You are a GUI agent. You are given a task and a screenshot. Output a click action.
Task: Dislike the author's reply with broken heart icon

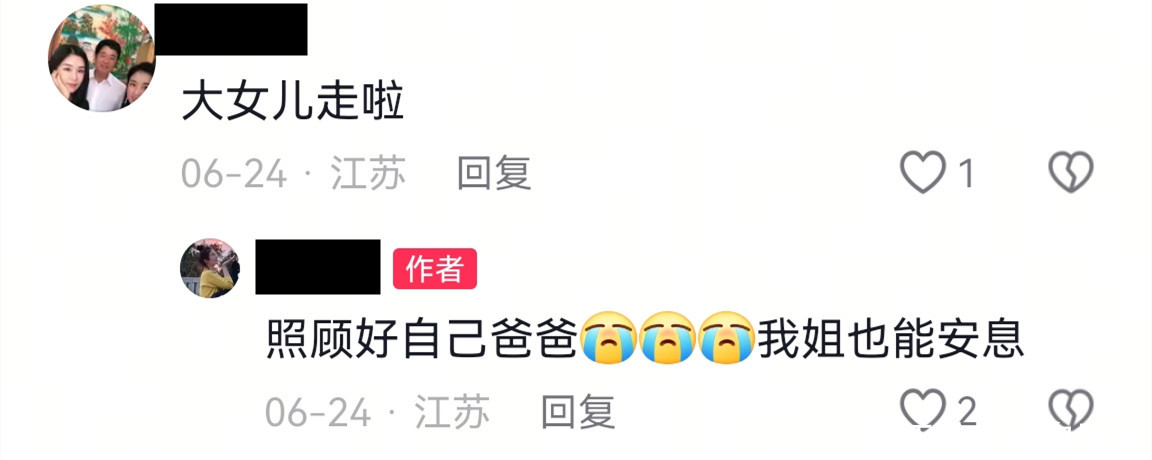[1070, 410]
